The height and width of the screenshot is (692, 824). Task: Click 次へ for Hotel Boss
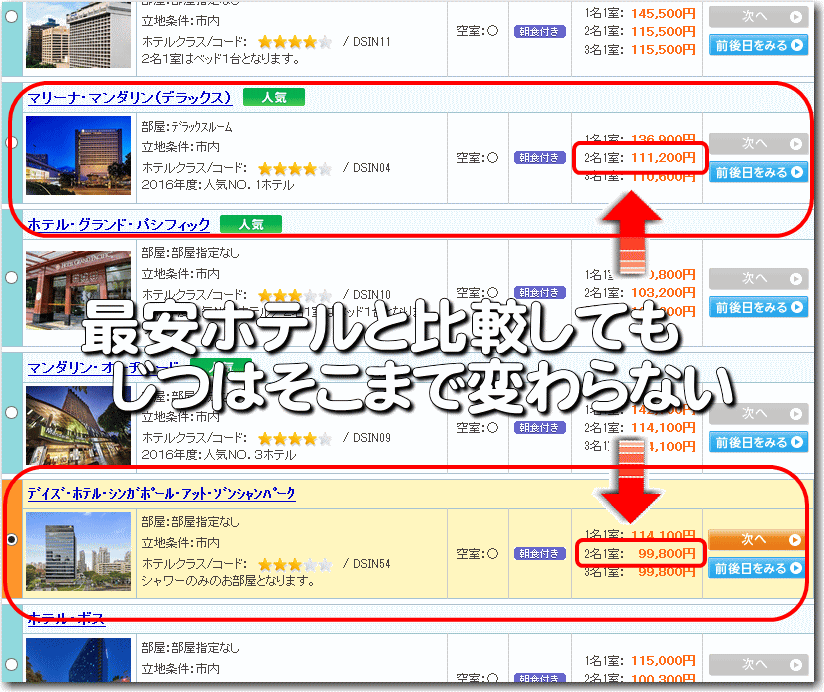click(758, 665)
